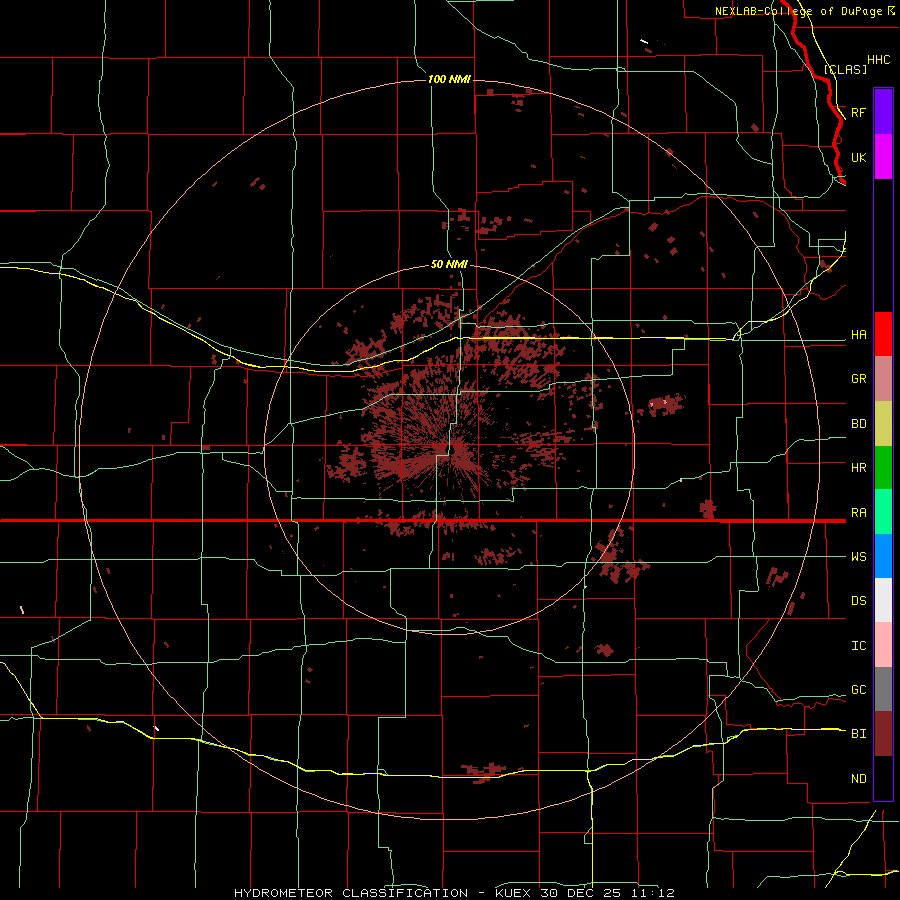Image resolution: width=900 pixels, height=900 pixels.
Task: Click the gray GC legend color swatch
Action: click(x=883, y=689)
